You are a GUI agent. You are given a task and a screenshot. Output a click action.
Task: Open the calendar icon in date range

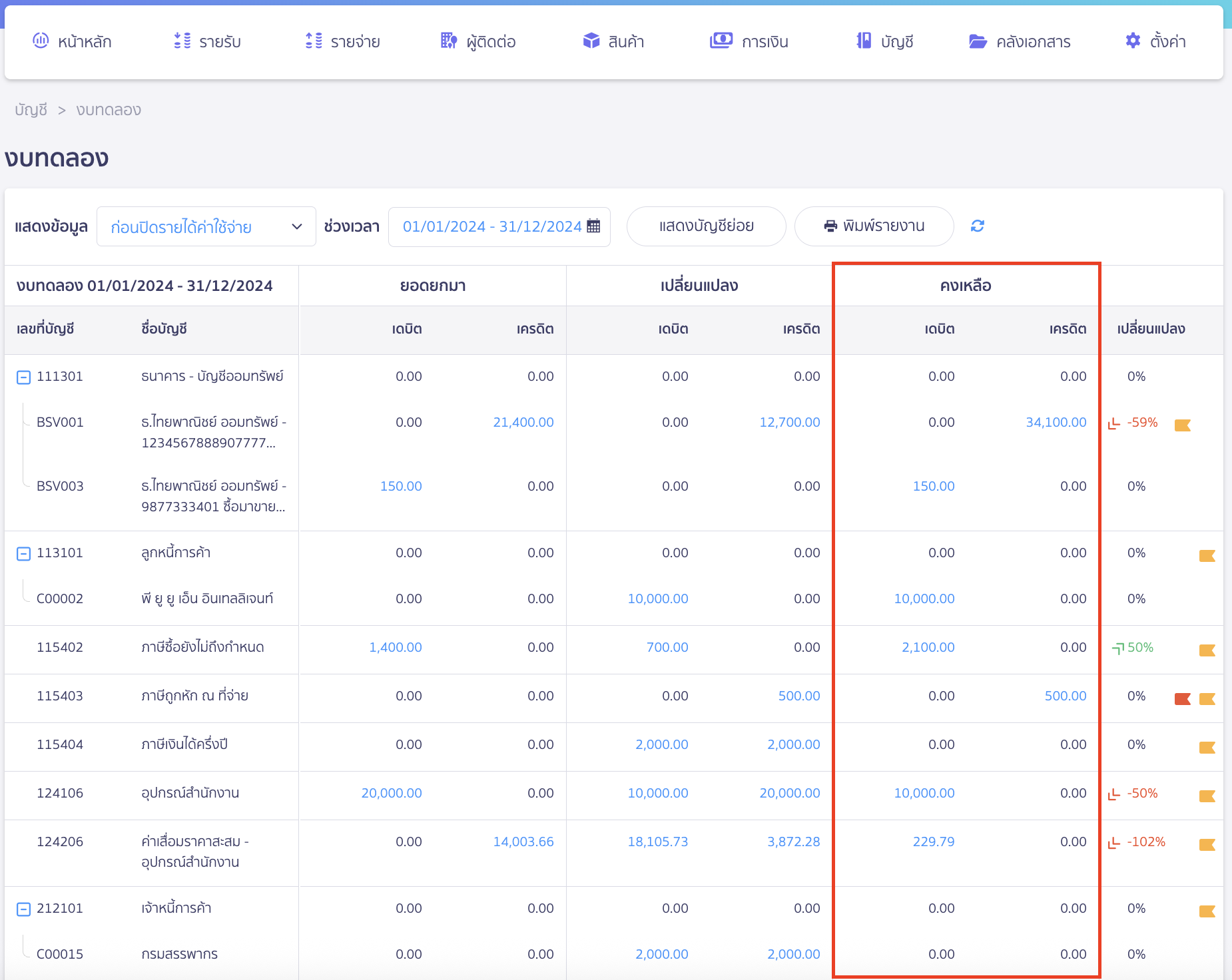pyautogui.click(x=593, y=226)
